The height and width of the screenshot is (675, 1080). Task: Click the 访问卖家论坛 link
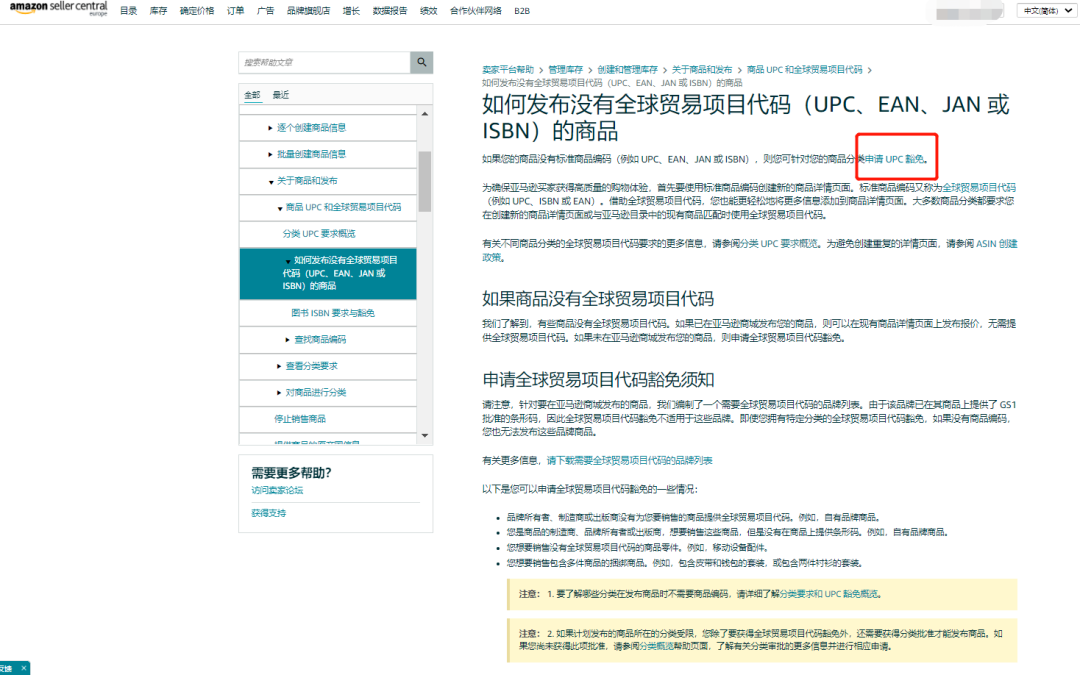(x=277, y=490)
